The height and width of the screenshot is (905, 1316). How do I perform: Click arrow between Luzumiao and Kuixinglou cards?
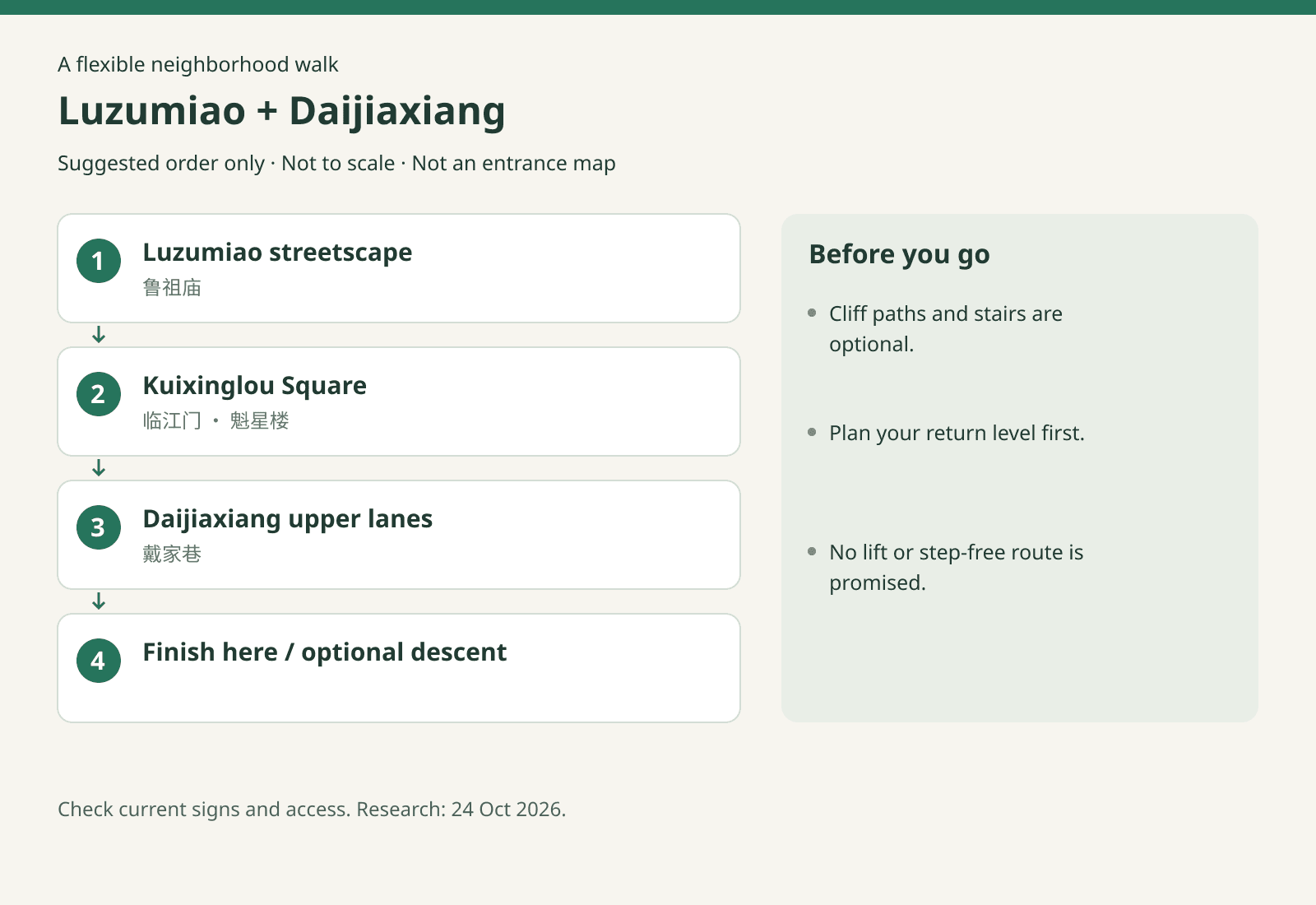coord(99,335)
